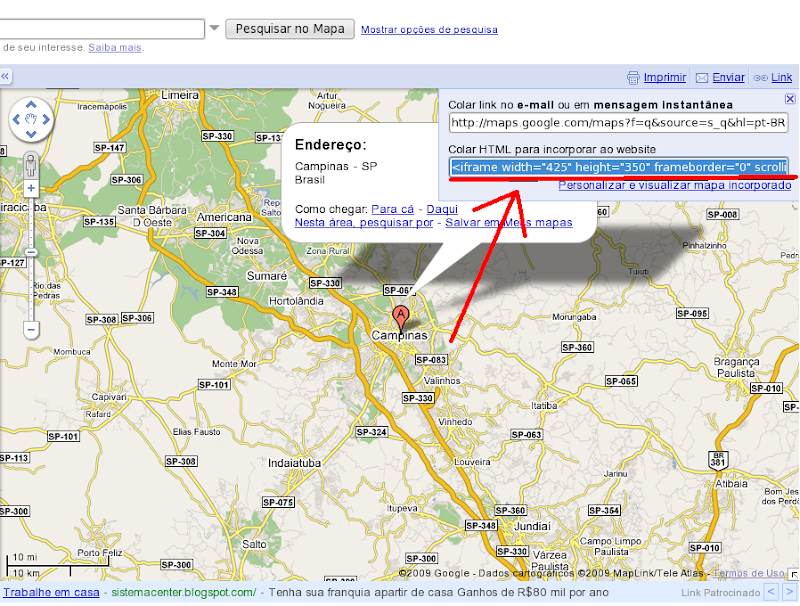
Task: Click Daqui directions link
Action: pos(442,209)
